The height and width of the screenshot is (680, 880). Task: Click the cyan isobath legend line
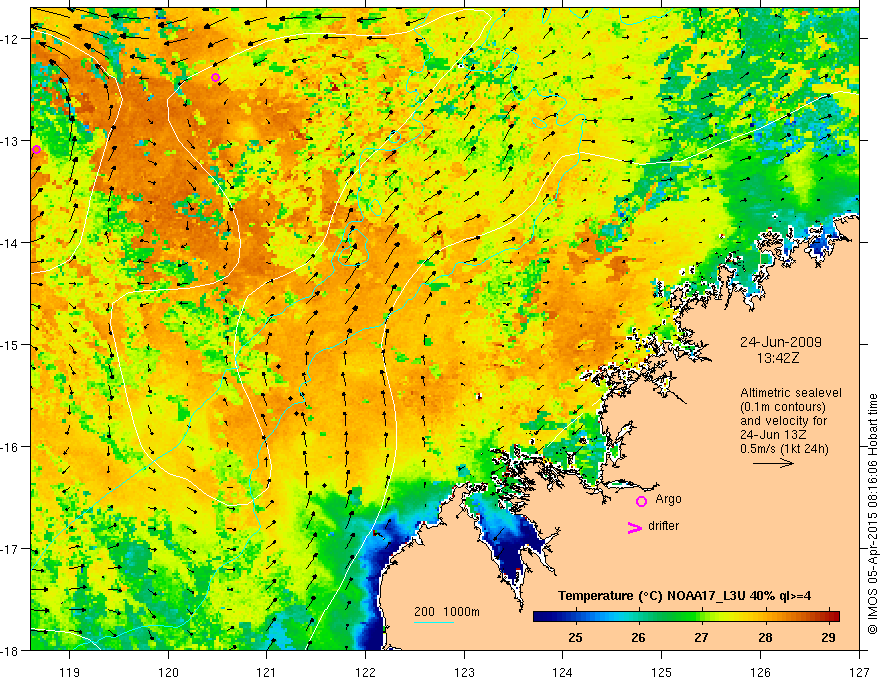434,622
